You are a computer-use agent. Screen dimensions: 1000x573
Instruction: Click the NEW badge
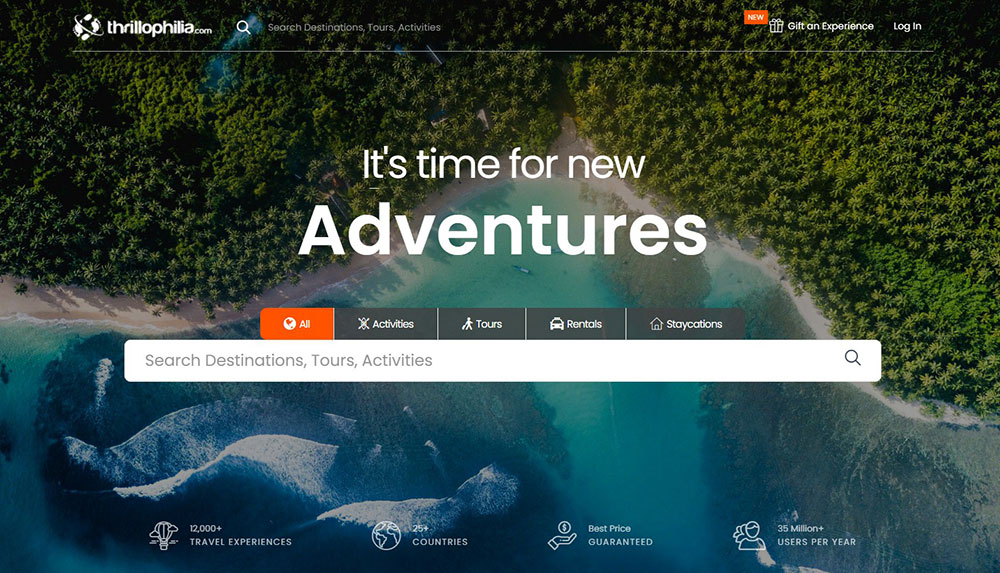[x=755, y=17]
